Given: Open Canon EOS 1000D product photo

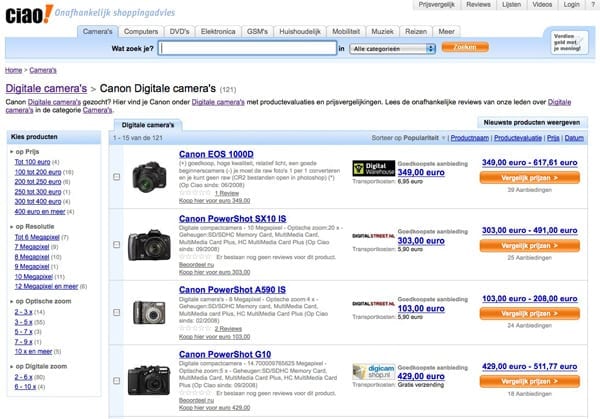Looking at the screenshot, I should [149, 177].
